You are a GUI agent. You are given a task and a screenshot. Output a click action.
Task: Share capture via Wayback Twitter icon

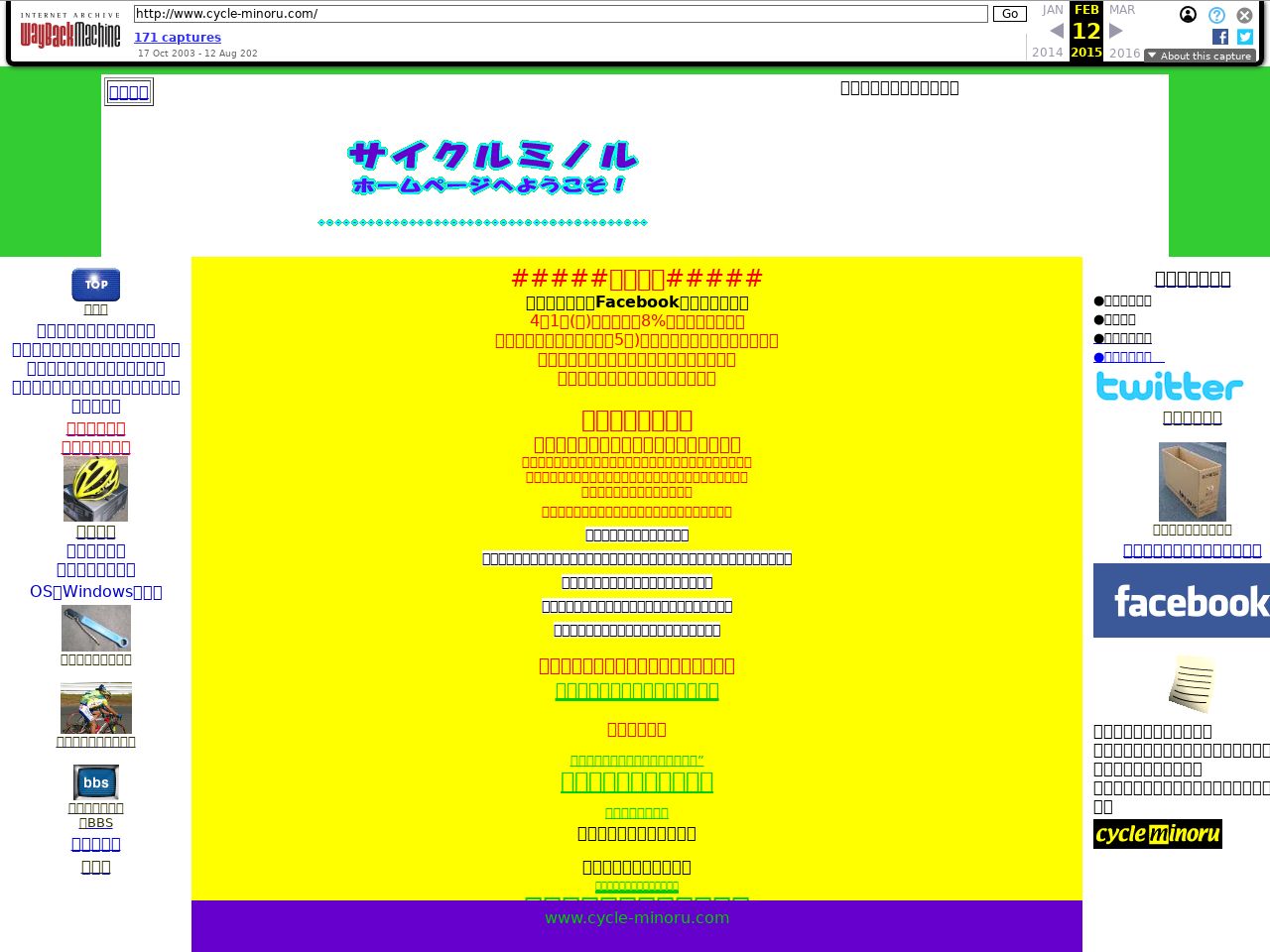(1245, 37)
